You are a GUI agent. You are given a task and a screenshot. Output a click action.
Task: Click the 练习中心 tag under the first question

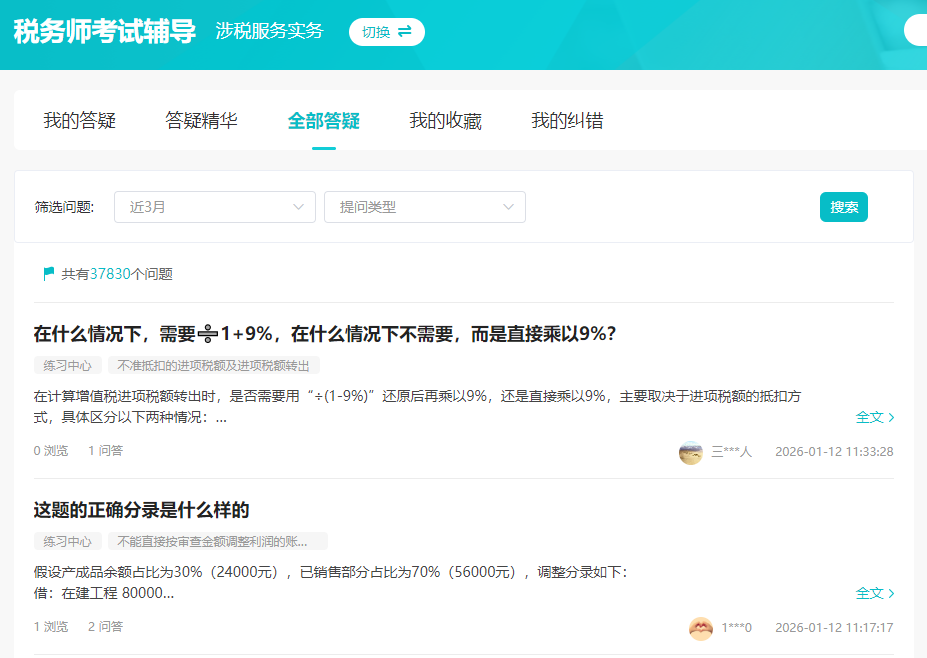[x=67, y=364]
